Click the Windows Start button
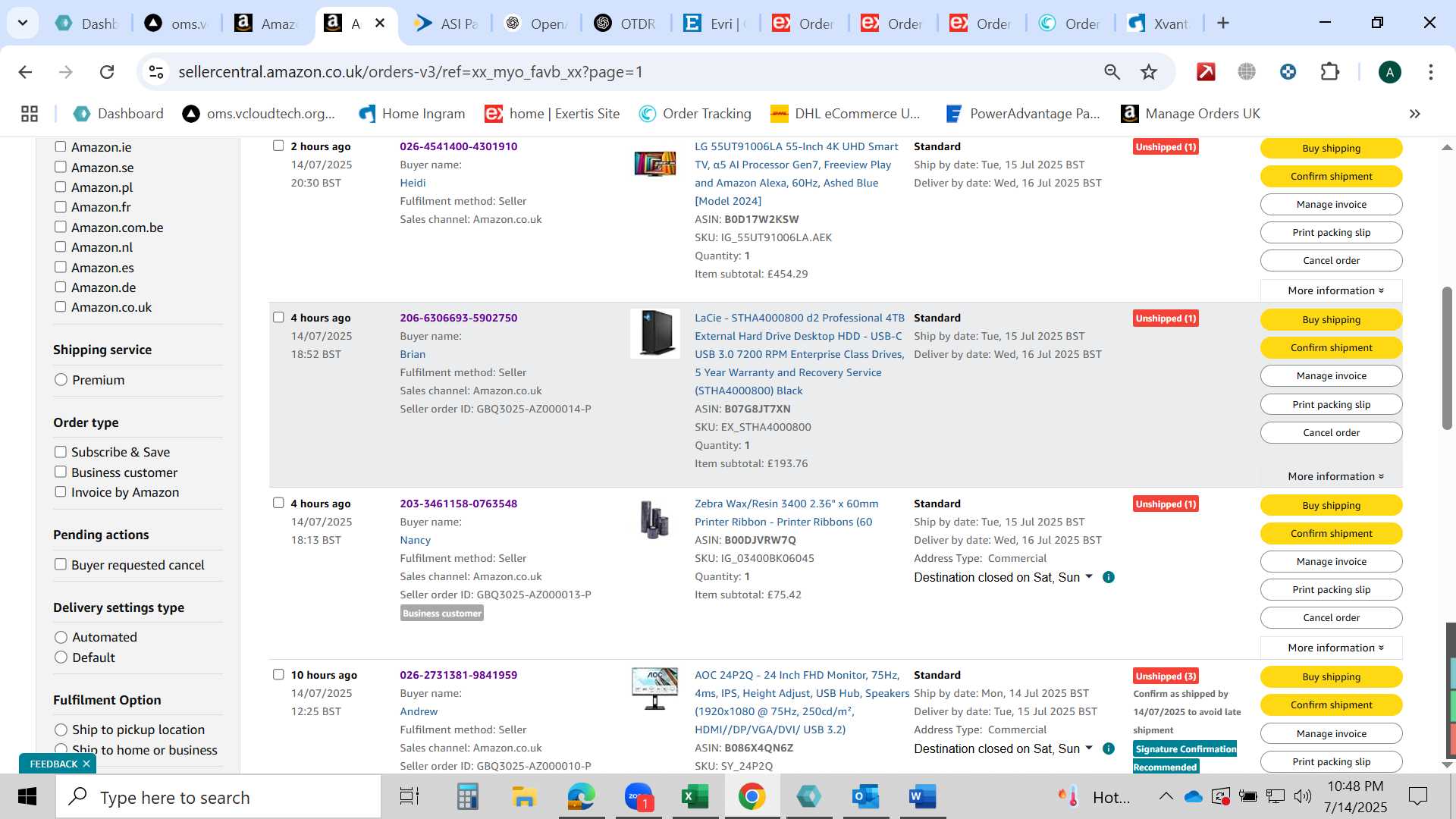The height and width of the screenshot is (819, 1456). pyautogui.click(x=27, y=797)
